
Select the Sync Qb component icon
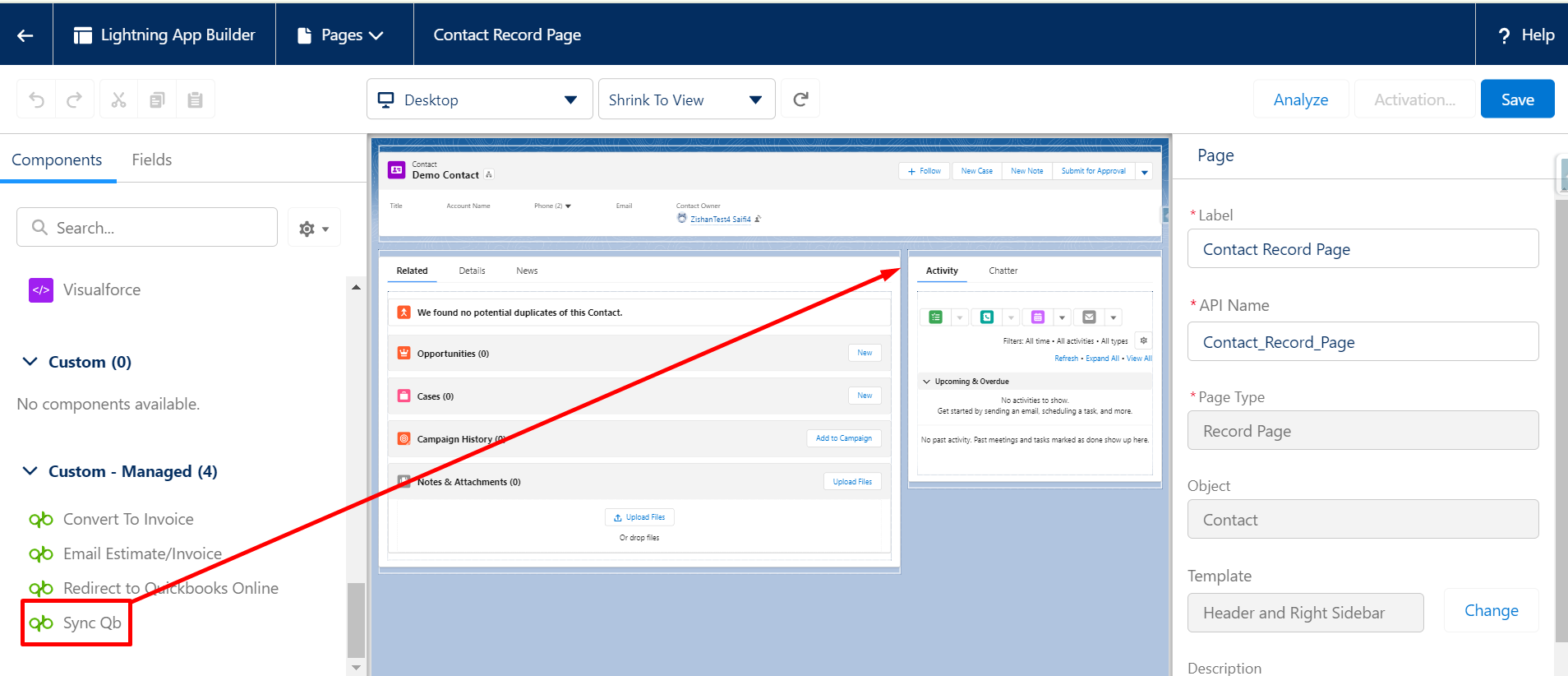[41, 623]
